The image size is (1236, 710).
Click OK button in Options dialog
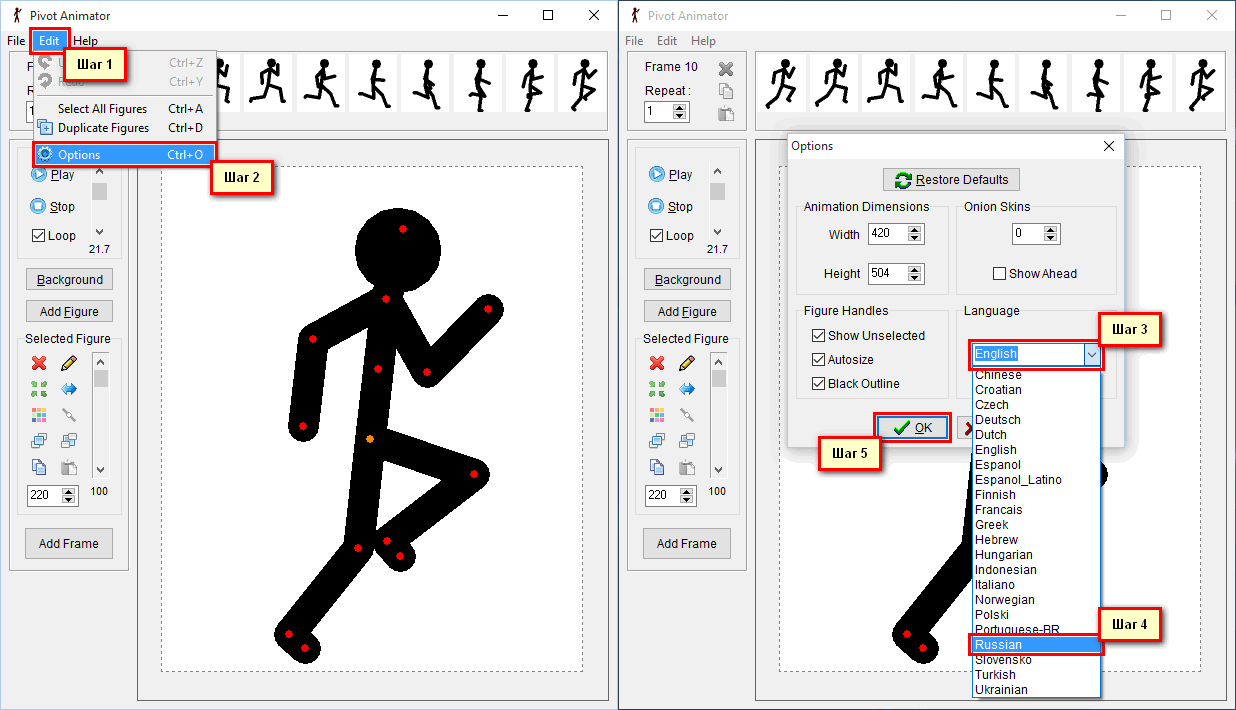[x=912, y=427]
